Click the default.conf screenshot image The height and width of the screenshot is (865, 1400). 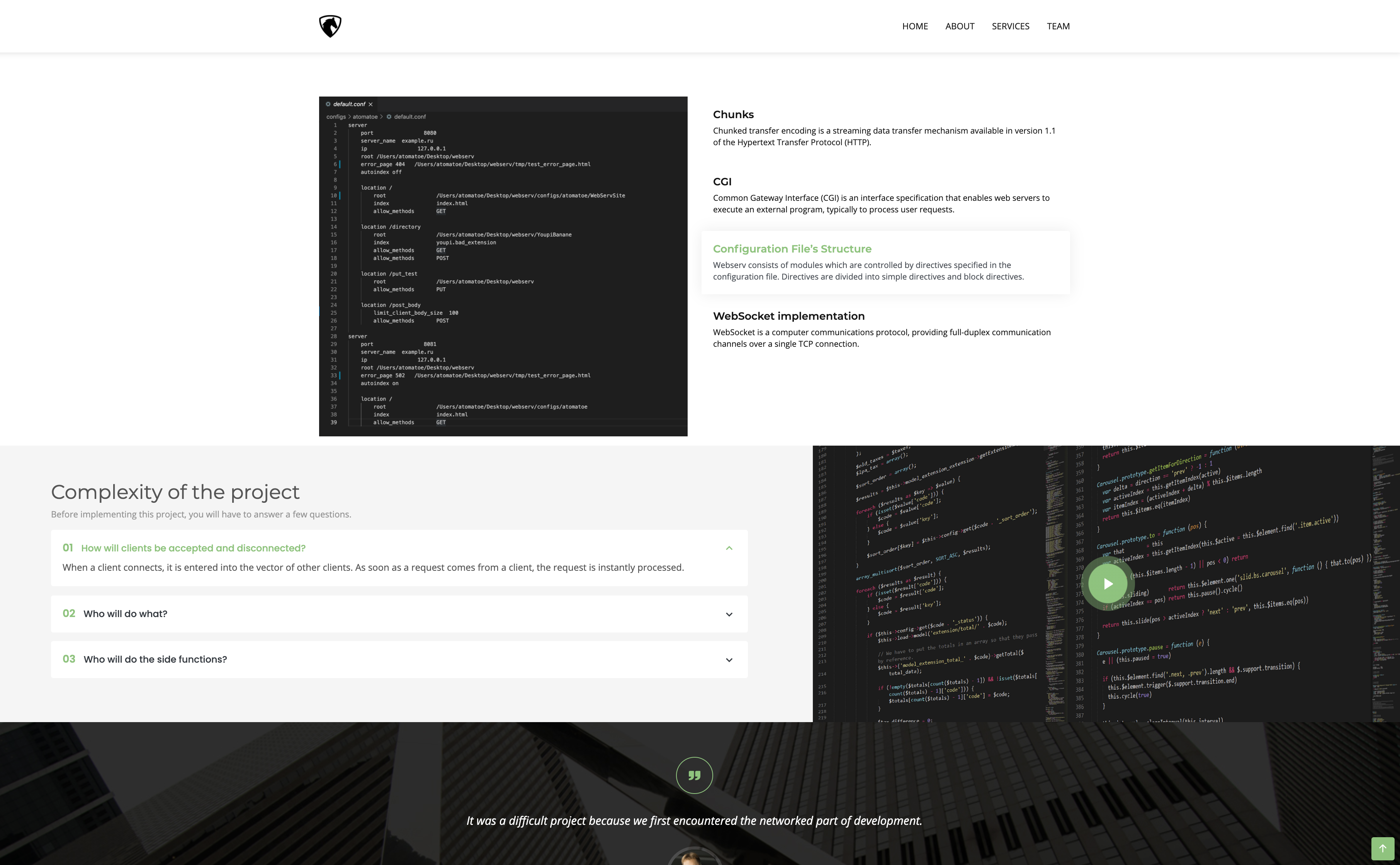(x=503, y=266)
